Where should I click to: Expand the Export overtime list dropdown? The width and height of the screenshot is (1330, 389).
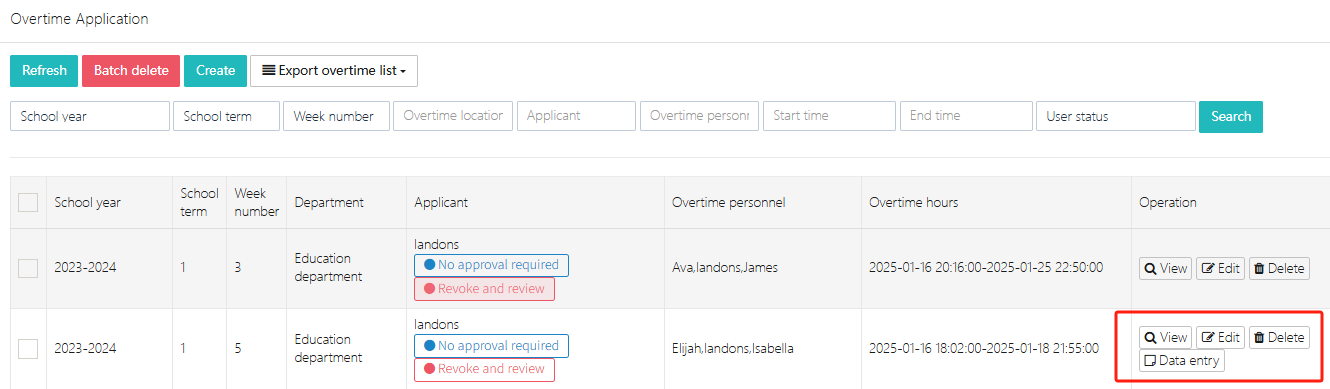pyautogui.click(x=334, y=71)
